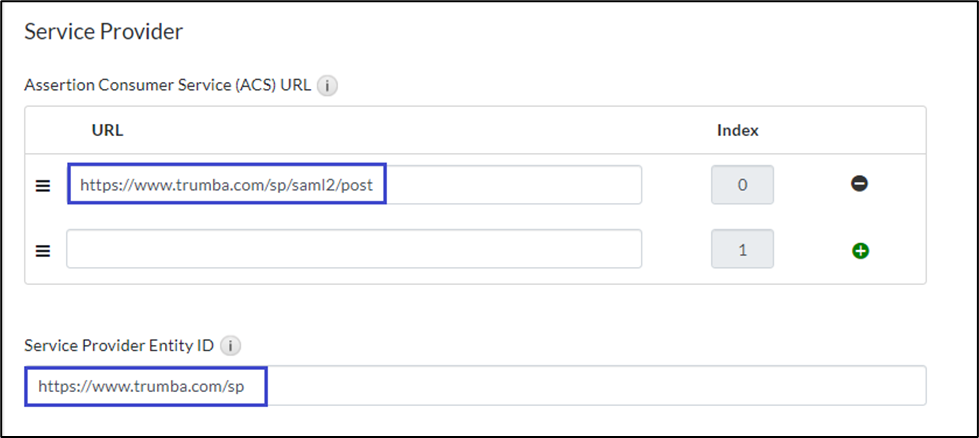Click the Service Provider Entity ID label

click(119, 346)
